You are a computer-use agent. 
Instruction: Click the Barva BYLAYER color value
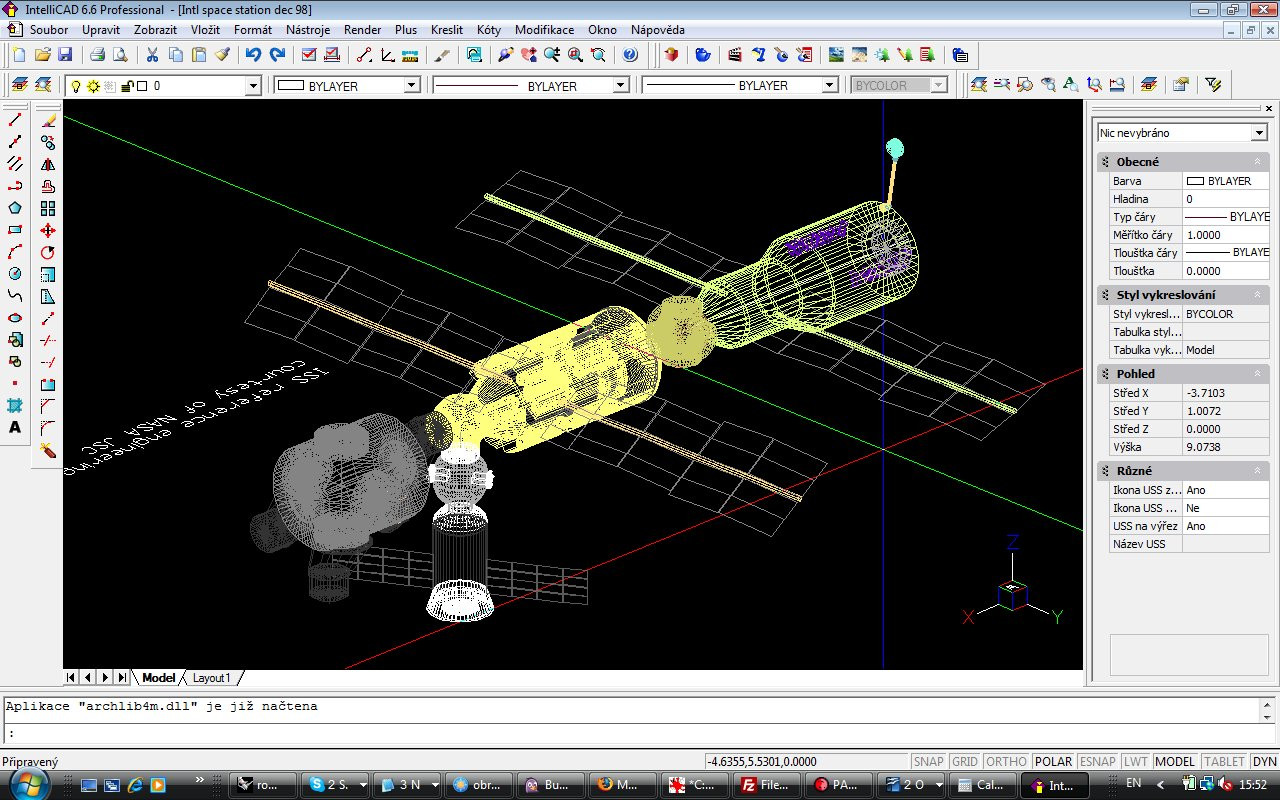click(1226, 181)
